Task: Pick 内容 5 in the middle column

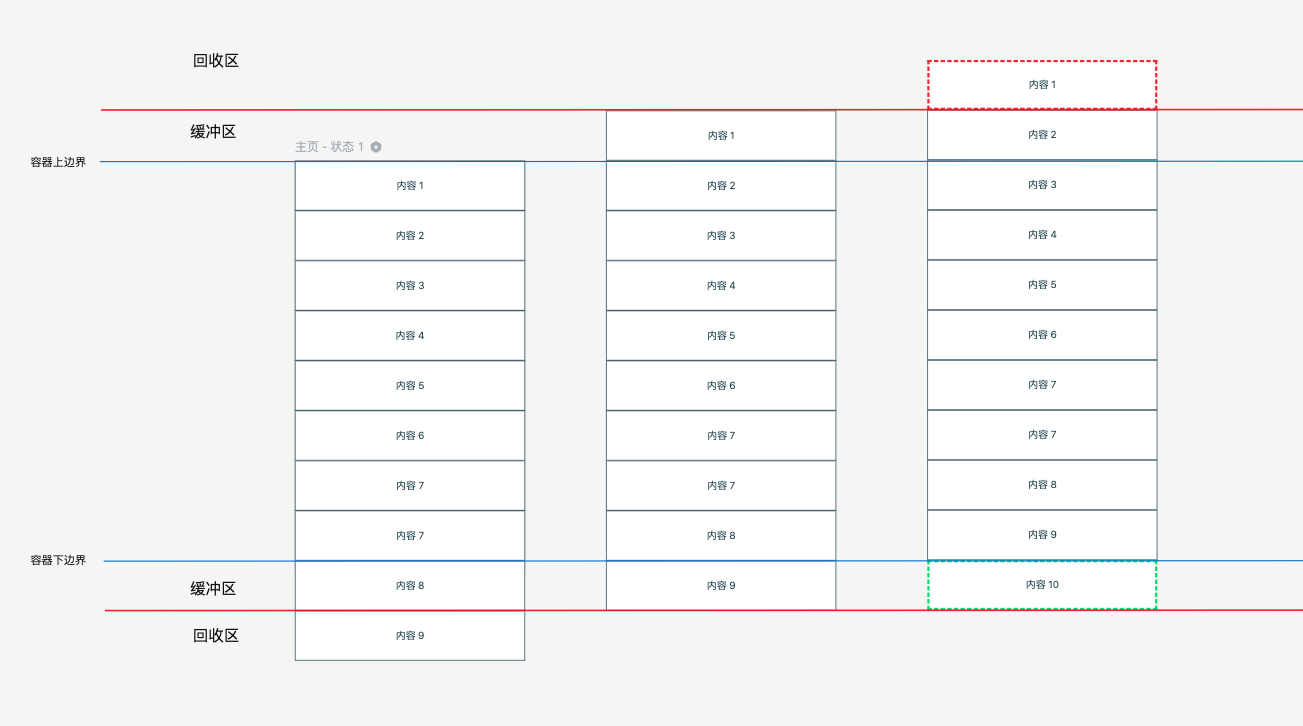Action: point(721,336)
